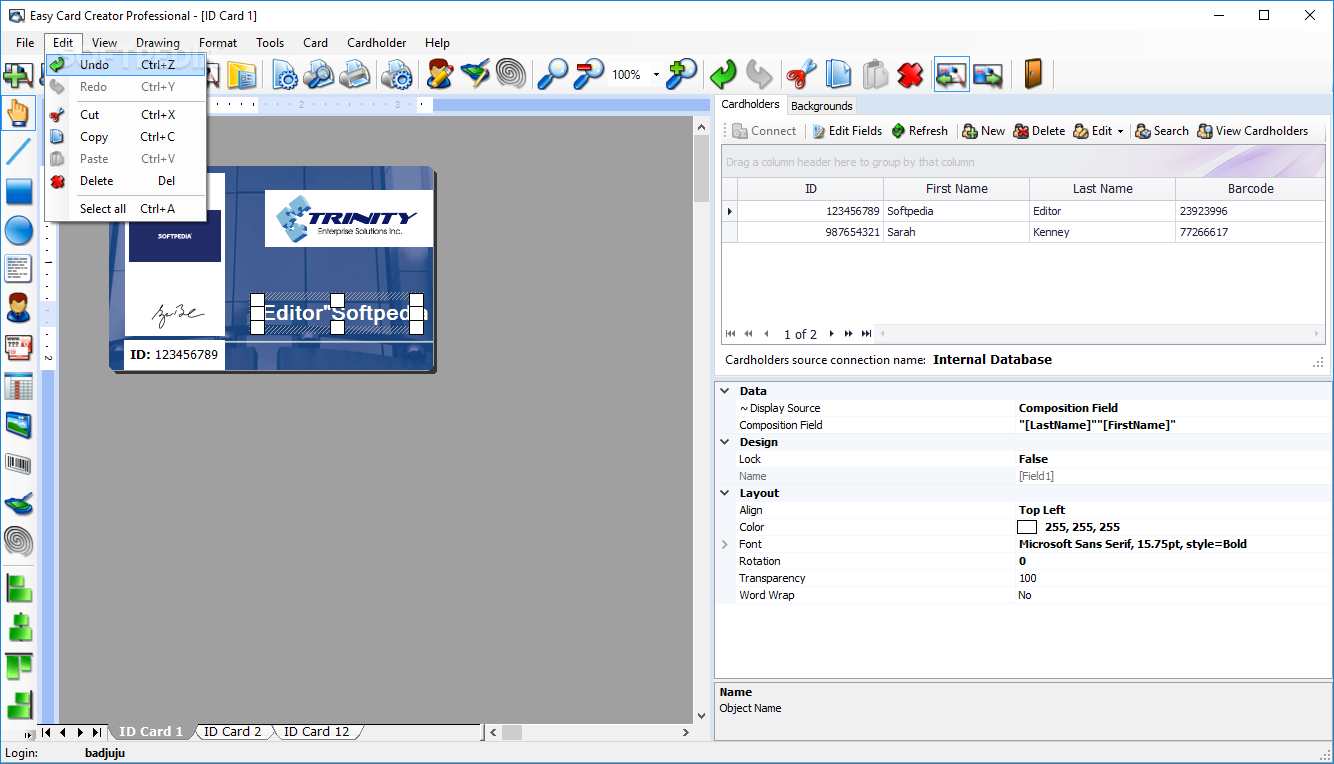This screenshot has width=1334, height=764.
Task: Click the Edit Fields button
Action: (x=847, y=131)
